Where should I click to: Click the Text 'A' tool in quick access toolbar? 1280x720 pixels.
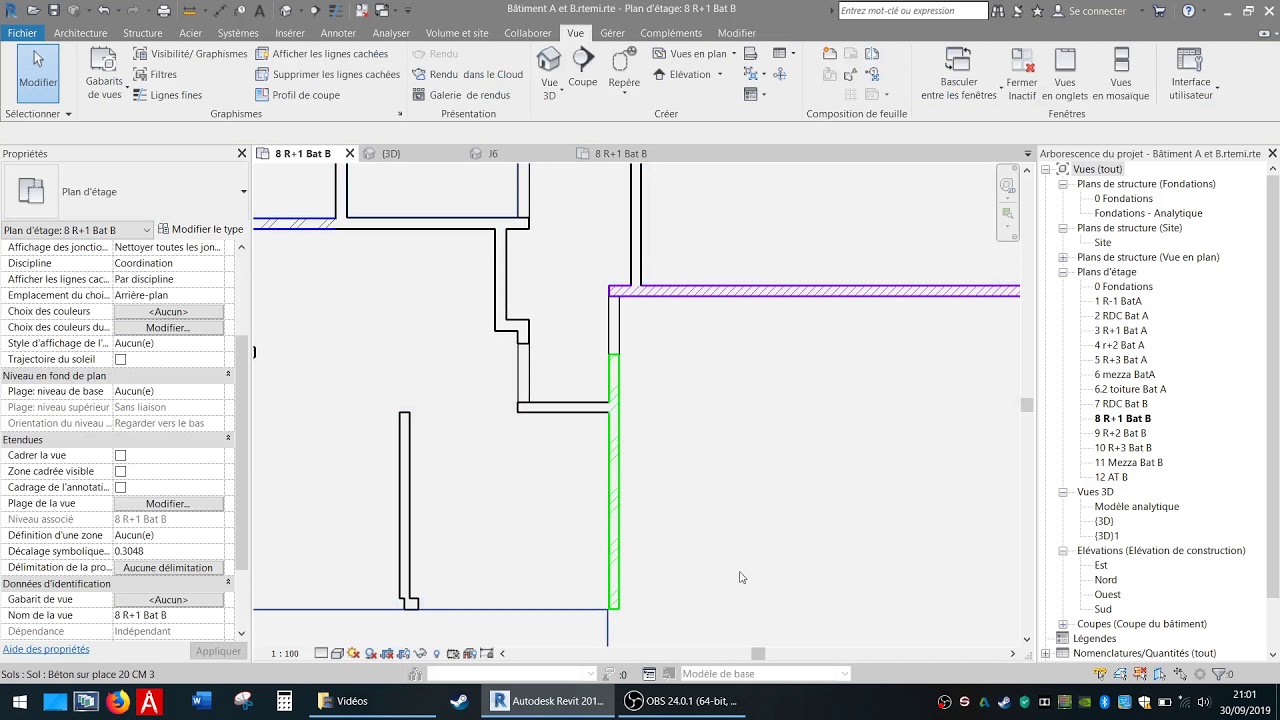point(260,11)
